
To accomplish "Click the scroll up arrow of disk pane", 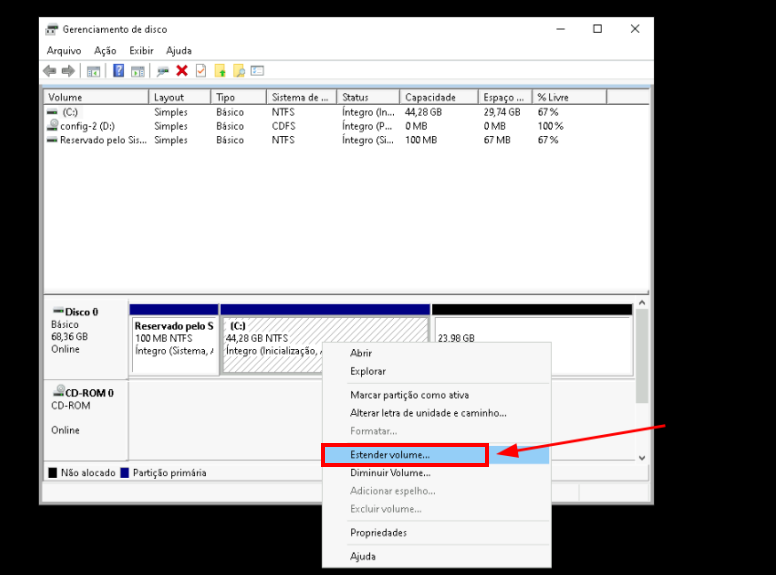I will (642, 302).
